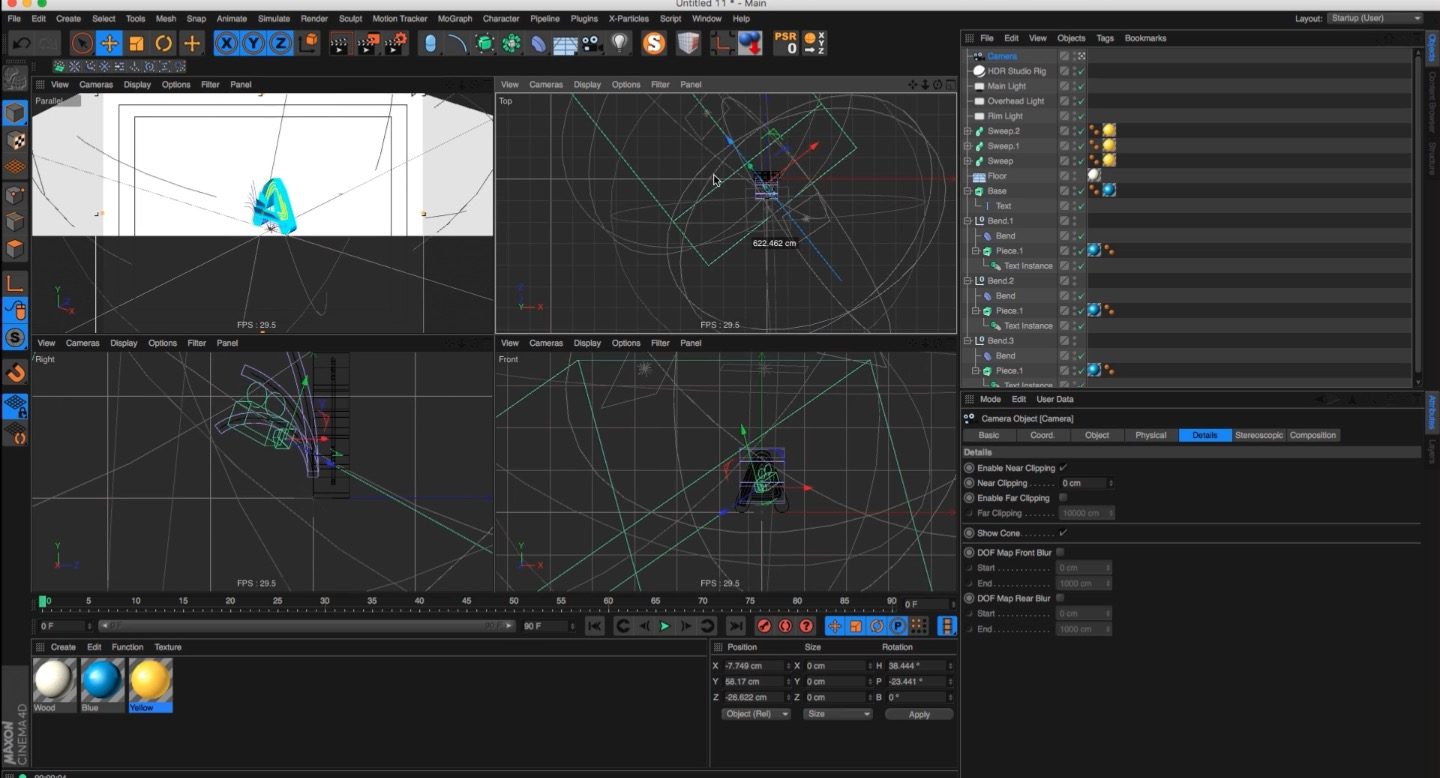Toggle the Z axis lock
Screen dimensions: 1440x778
pos(281,43)
